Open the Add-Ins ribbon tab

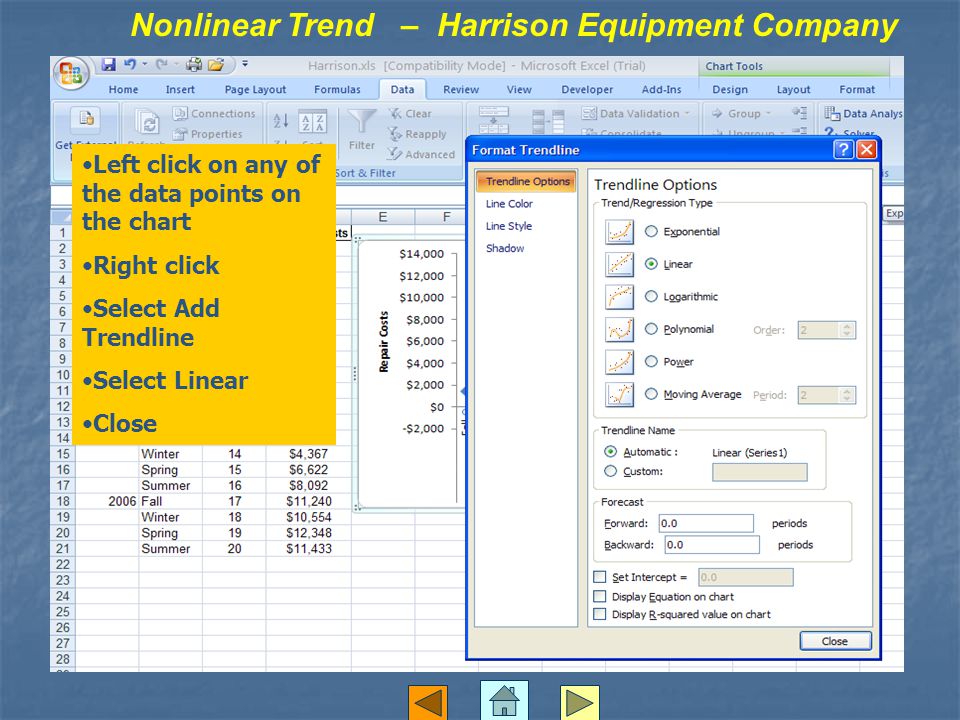(661, 89)
